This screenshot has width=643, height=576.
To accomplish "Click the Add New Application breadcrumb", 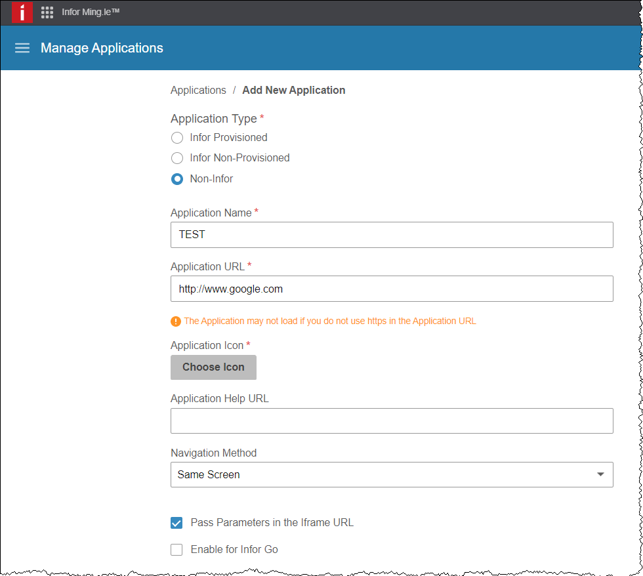I will point(293,90).
